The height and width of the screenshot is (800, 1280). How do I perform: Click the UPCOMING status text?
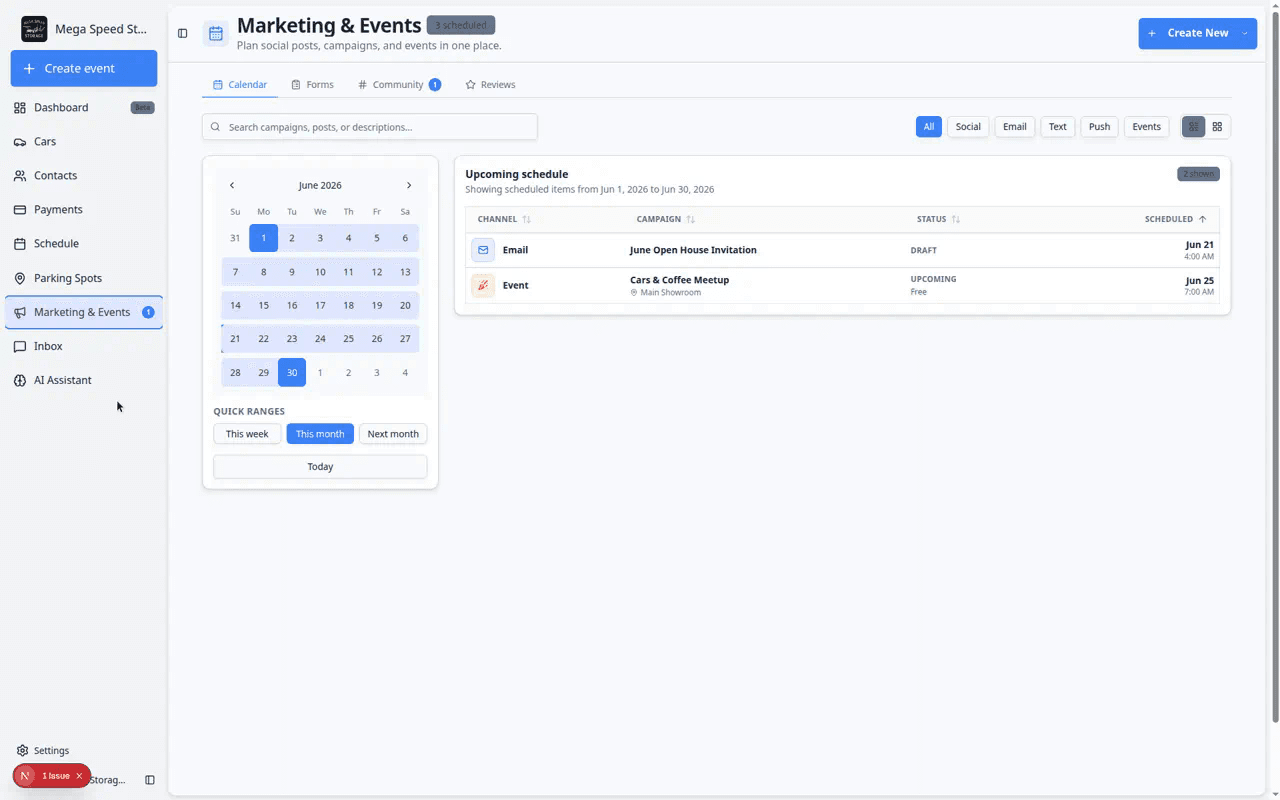[933, 279]
